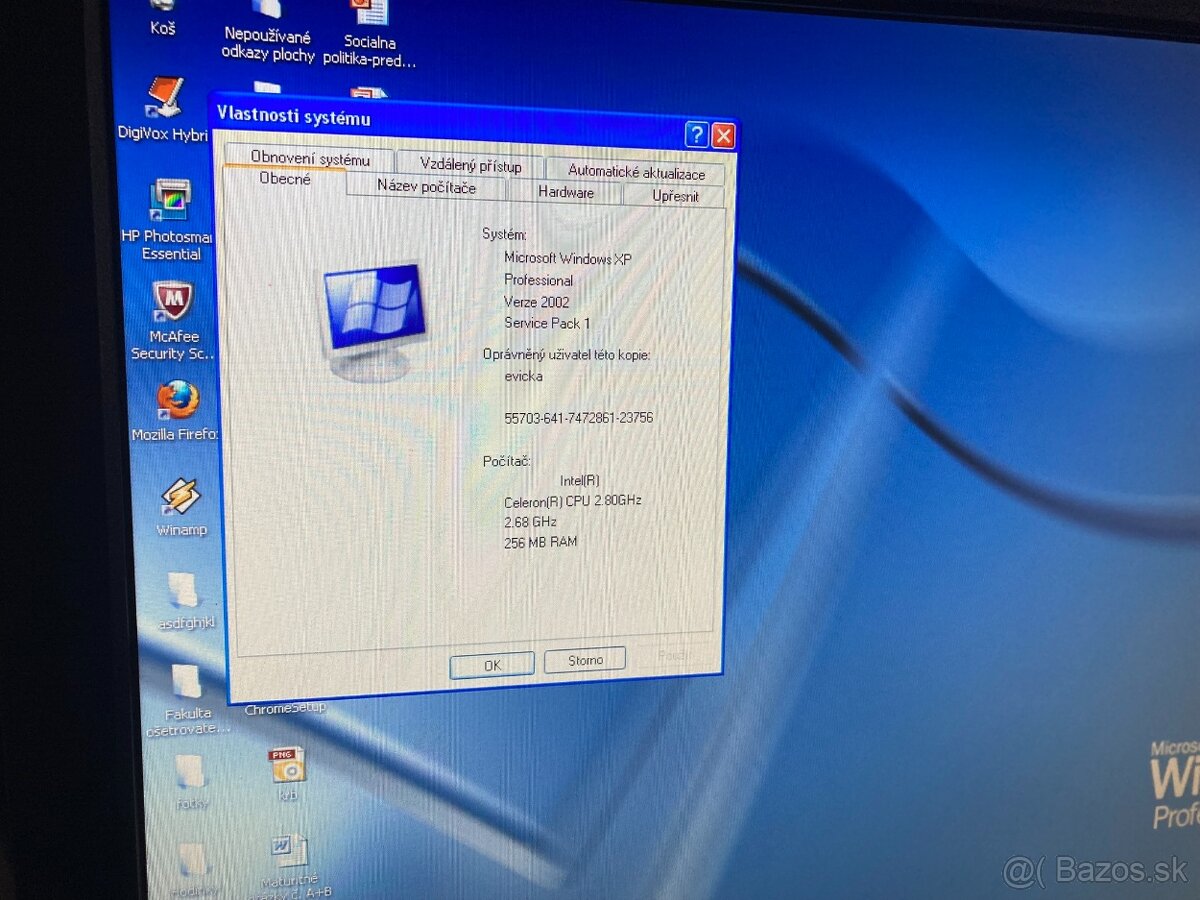Open McAfee Security Scan icon
This screenshot has width=1200, height=900.
click(x=172, y=304)
